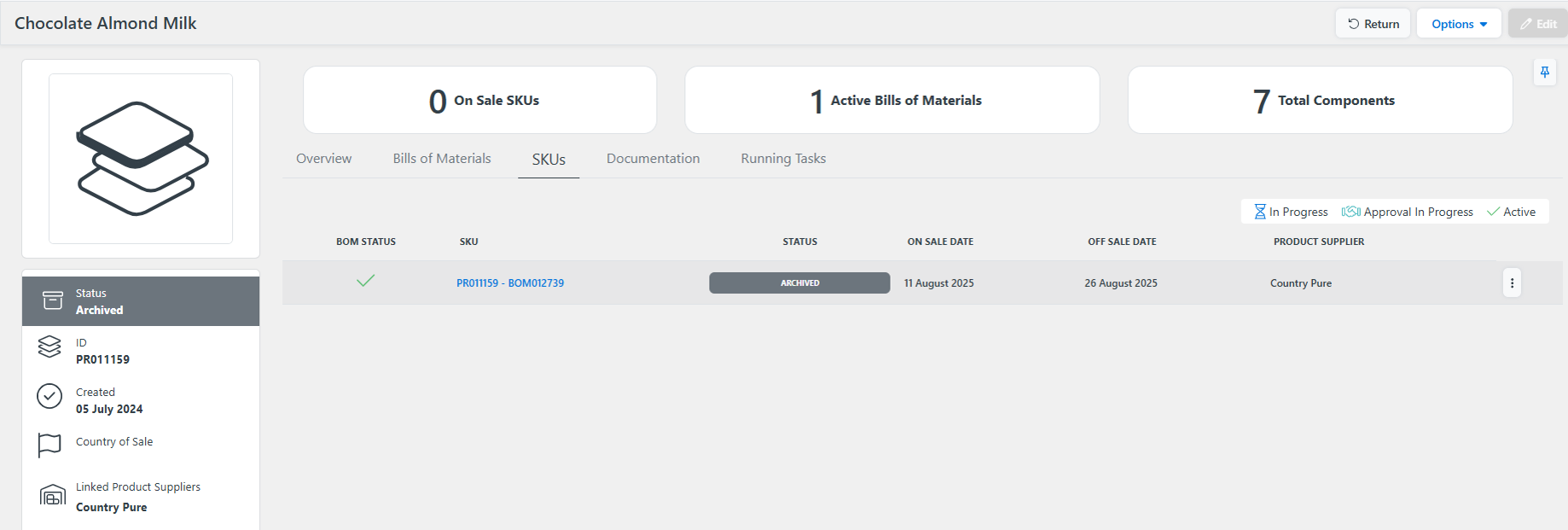Click Country Pure in the supplier column
This screenshot has width=1568, height=530.
pos(1300,283)
